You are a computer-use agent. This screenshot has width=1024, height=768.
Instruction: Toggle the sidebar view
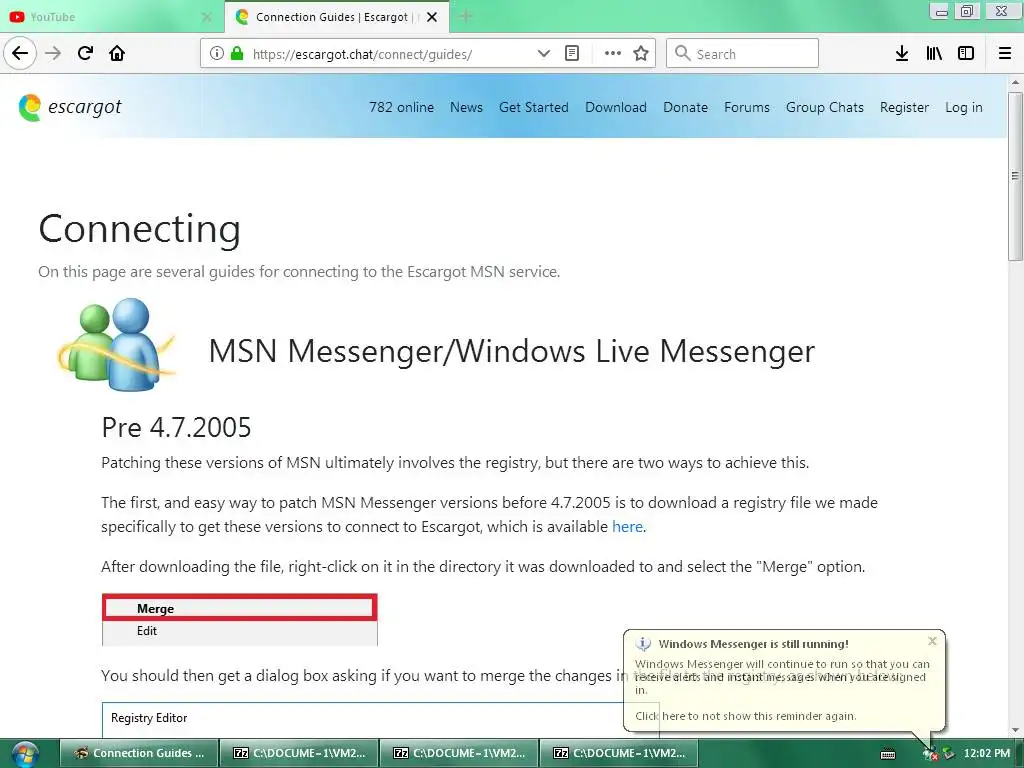click(966, 53)
